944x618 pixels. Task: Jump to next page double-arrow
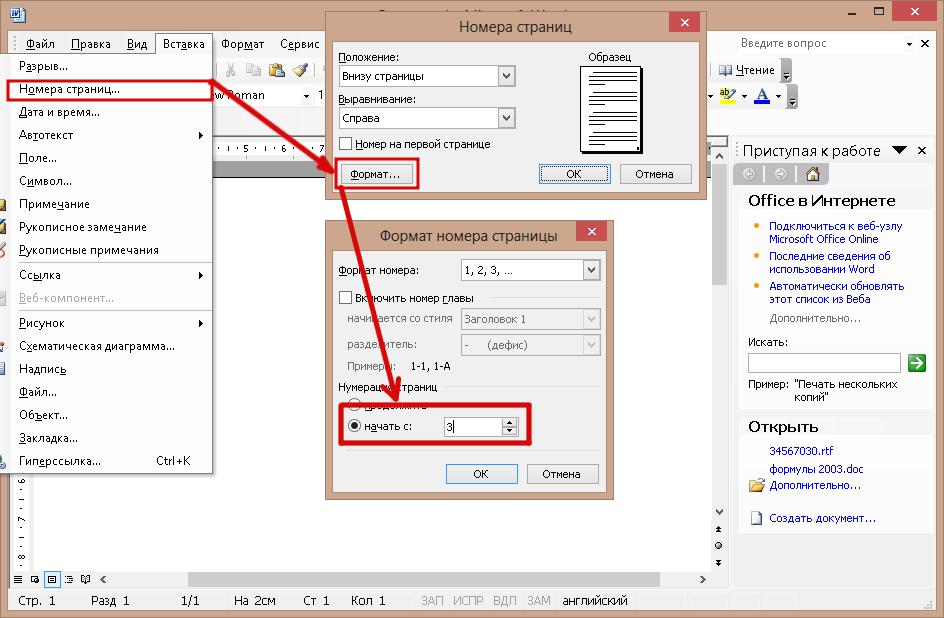tap(718, 563)
